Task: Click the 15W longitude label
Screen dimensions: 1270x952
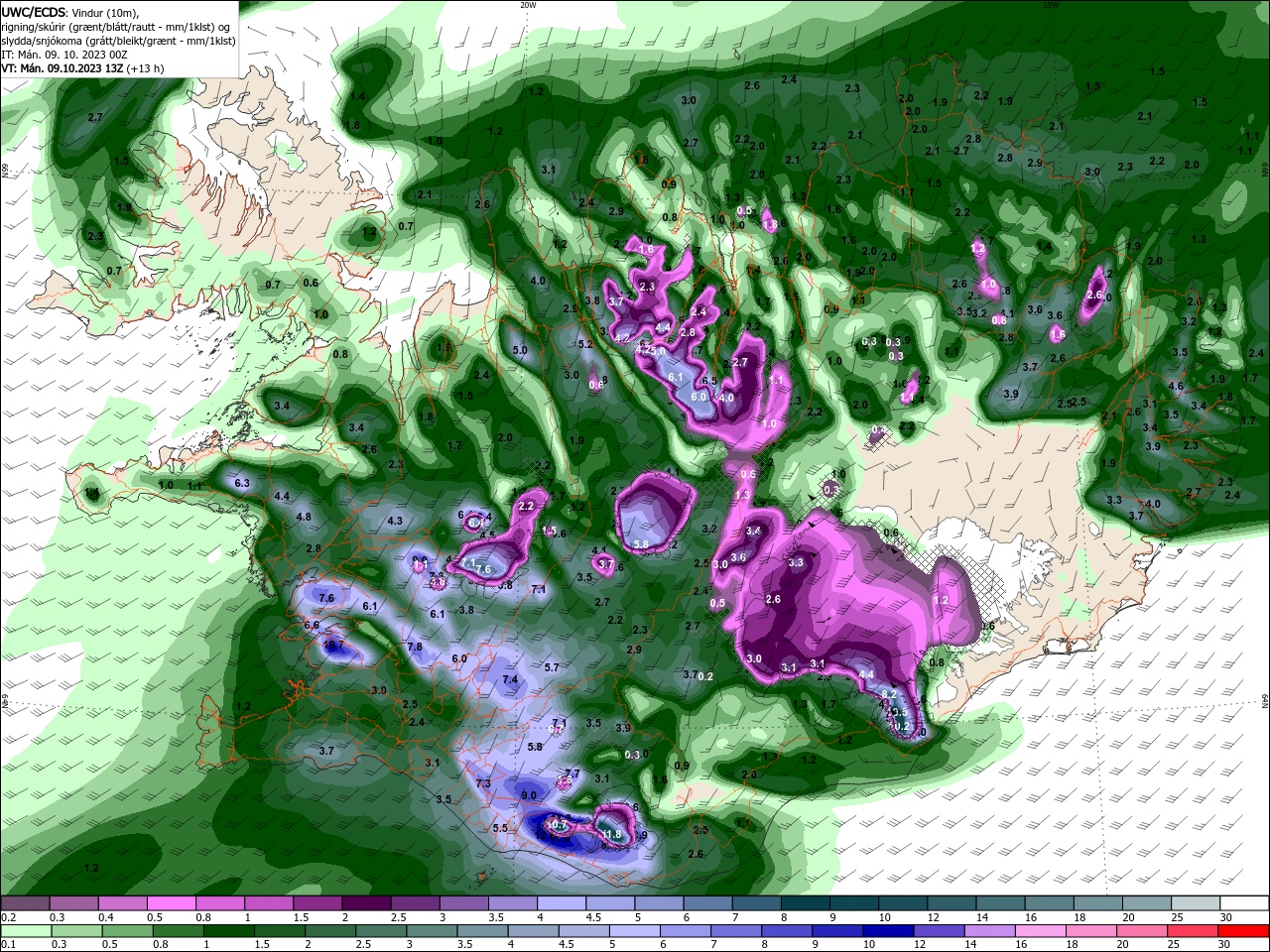Action: (x=1051, y=5)
